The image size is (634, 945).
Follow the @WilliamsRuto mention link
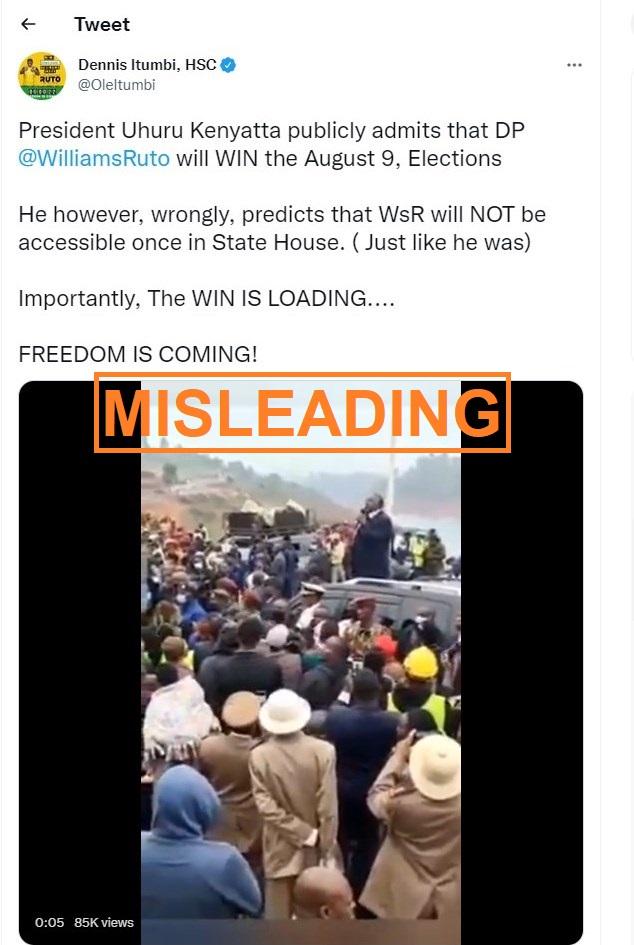coord(94,159)
